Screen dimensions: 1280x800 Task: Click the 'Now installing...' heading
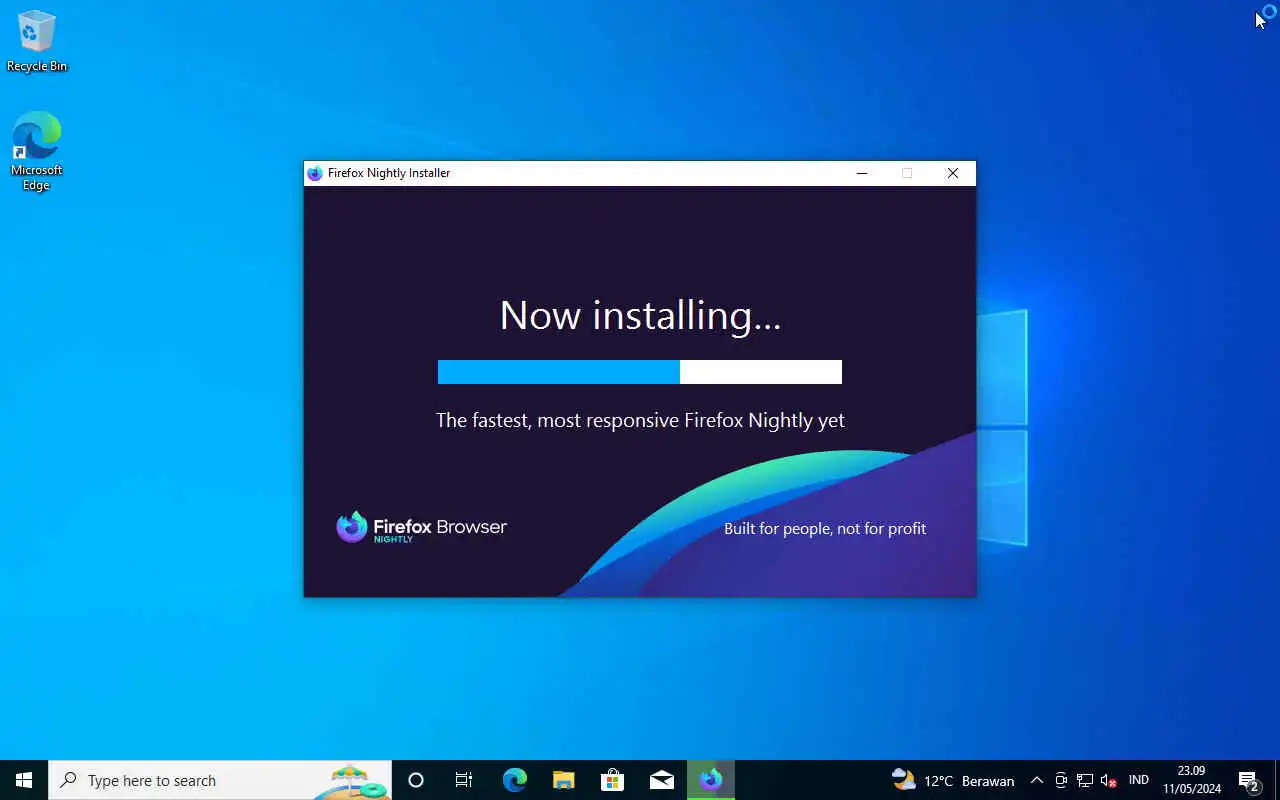click(x=640, y=315)
